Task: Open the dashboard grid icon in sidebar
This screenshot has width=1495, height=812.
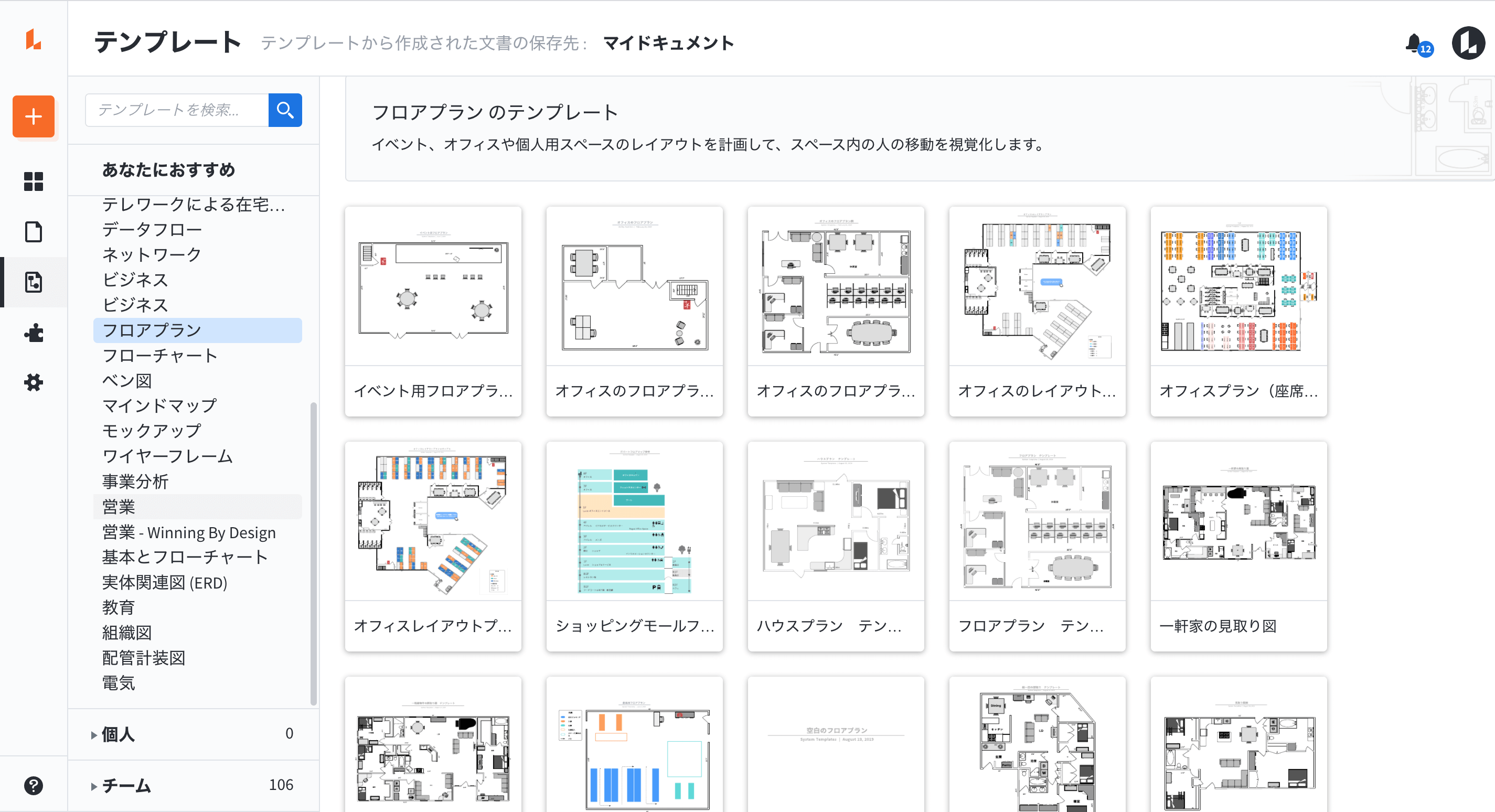Action: coord(34,181)
